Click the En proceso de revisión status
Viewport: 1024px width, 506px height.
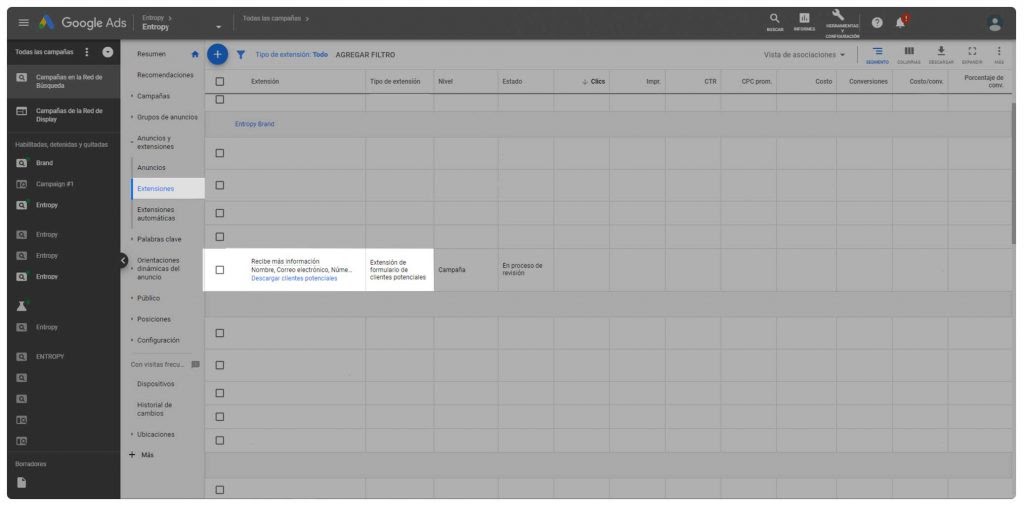pyautogui.click(x=522, y=270)
